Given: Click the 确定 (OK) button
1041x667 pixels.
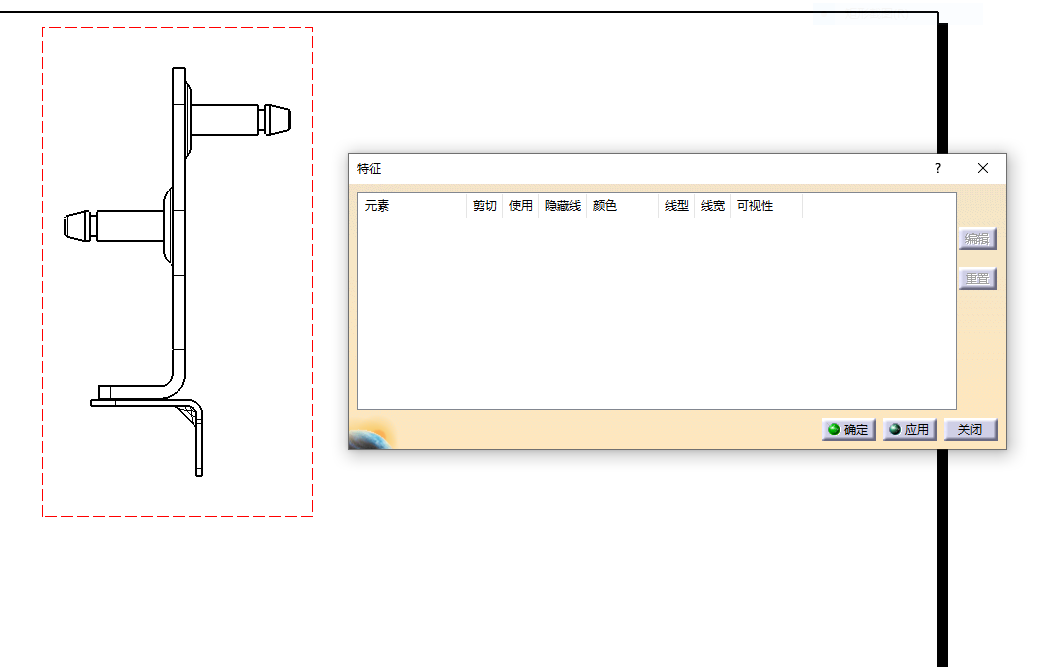Looking at the screenshot, I should [848, 430].
